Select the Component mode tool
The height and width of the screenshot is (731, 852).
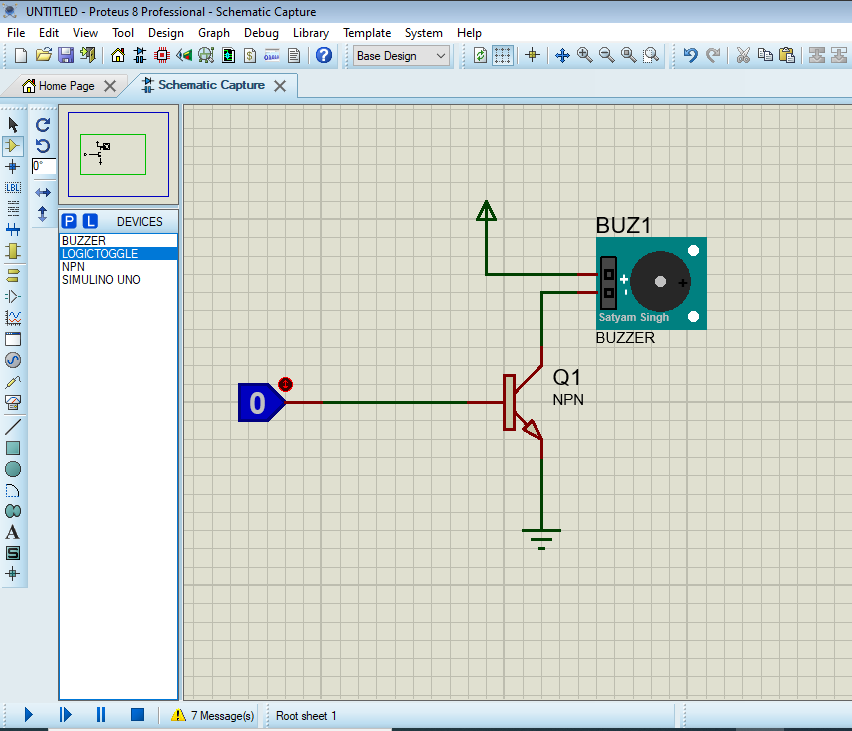[x=13, y=145]
